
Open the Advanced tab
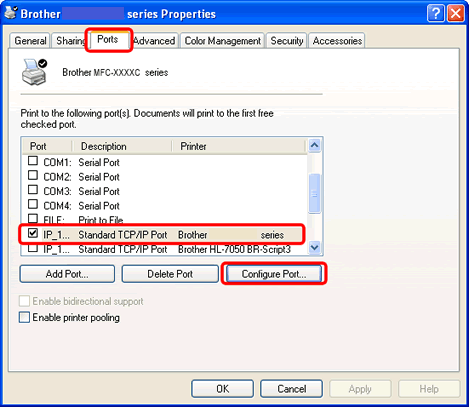coord(154,41)
